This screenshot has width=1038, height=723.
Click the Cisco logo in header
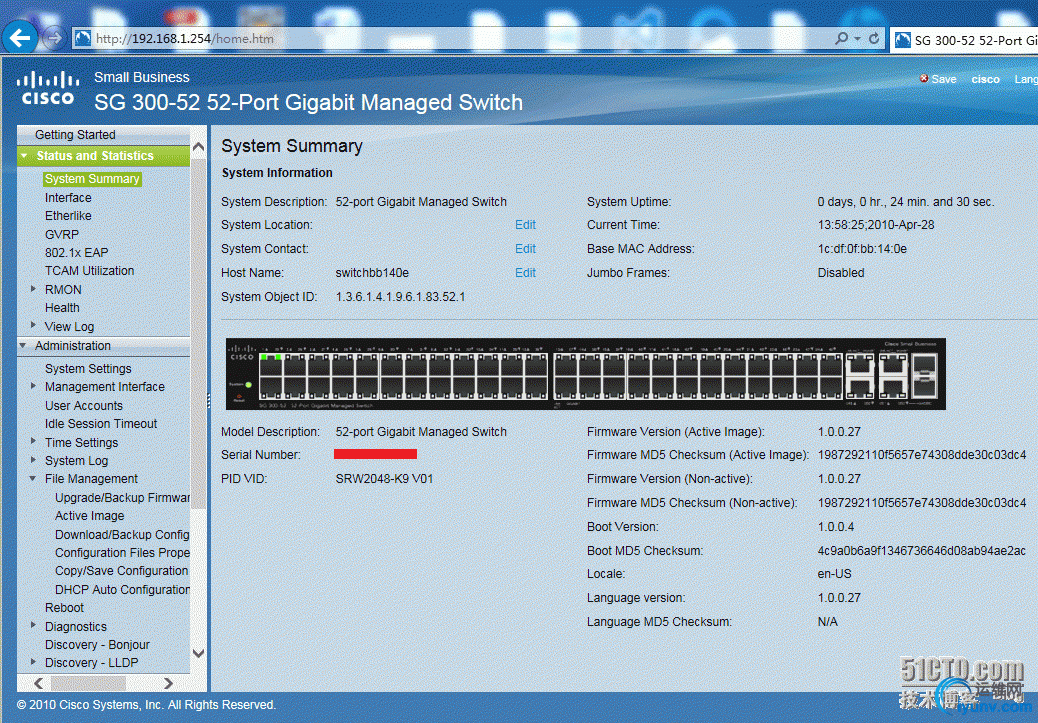point(48,89)
